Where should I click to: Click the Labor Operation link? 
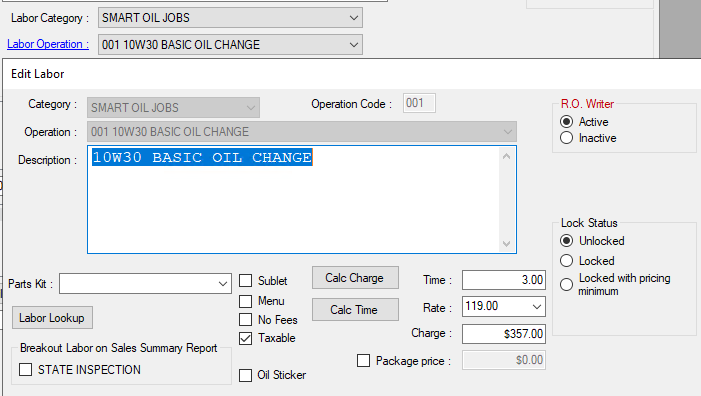coord(48,44)
